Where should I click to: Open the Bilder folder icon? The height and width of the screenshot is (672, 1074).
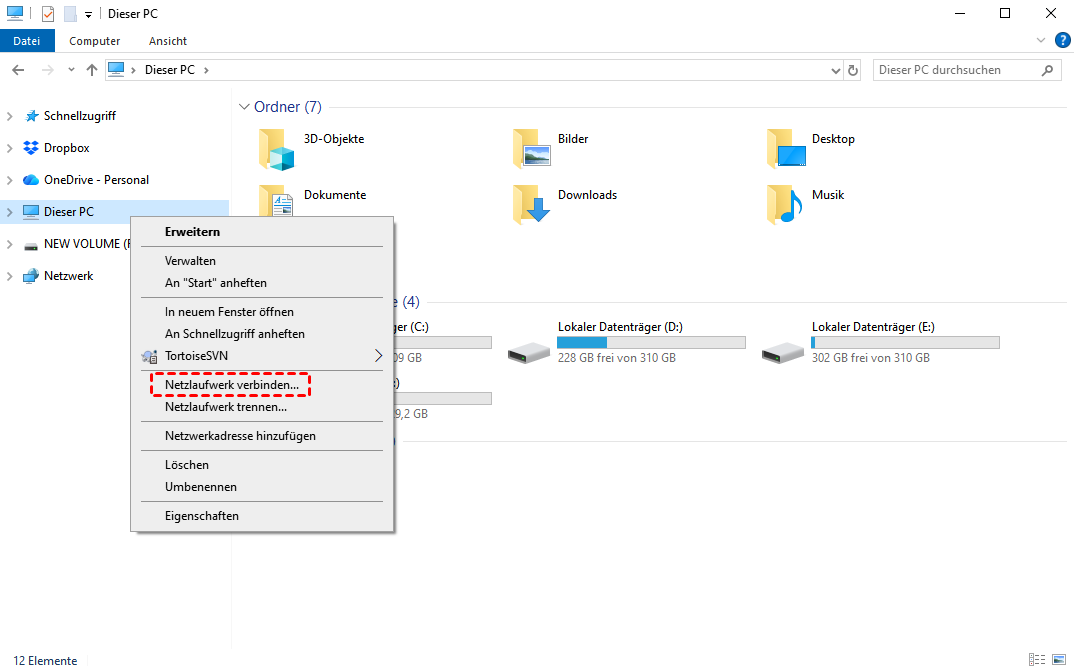tap(531, 149)
